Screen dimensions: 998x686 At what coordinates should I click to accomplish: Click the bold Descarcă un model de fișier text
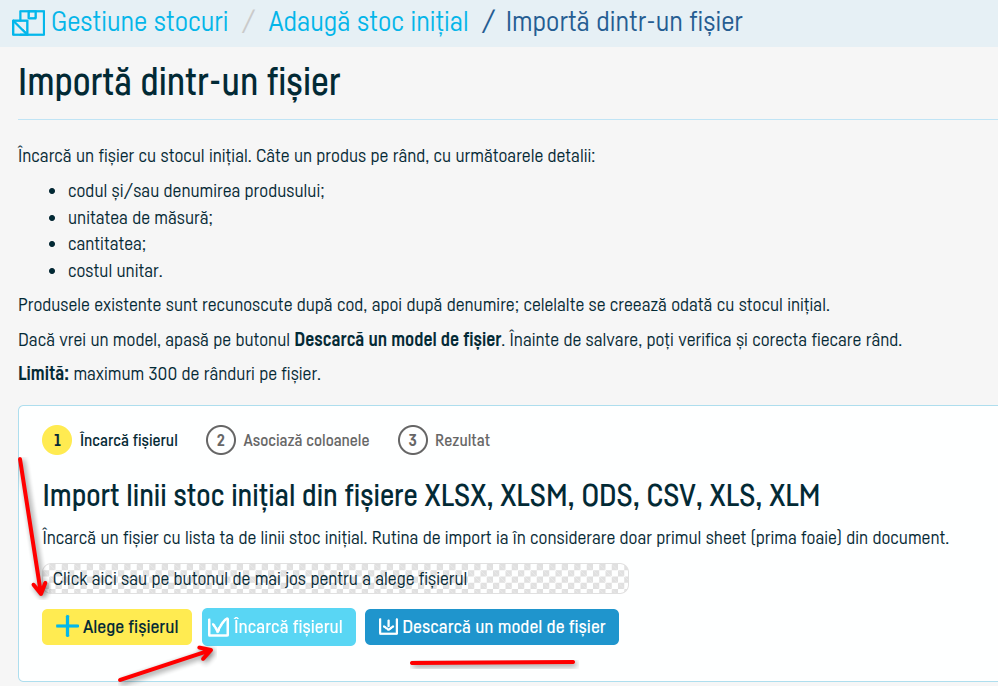tap(398, 340)
